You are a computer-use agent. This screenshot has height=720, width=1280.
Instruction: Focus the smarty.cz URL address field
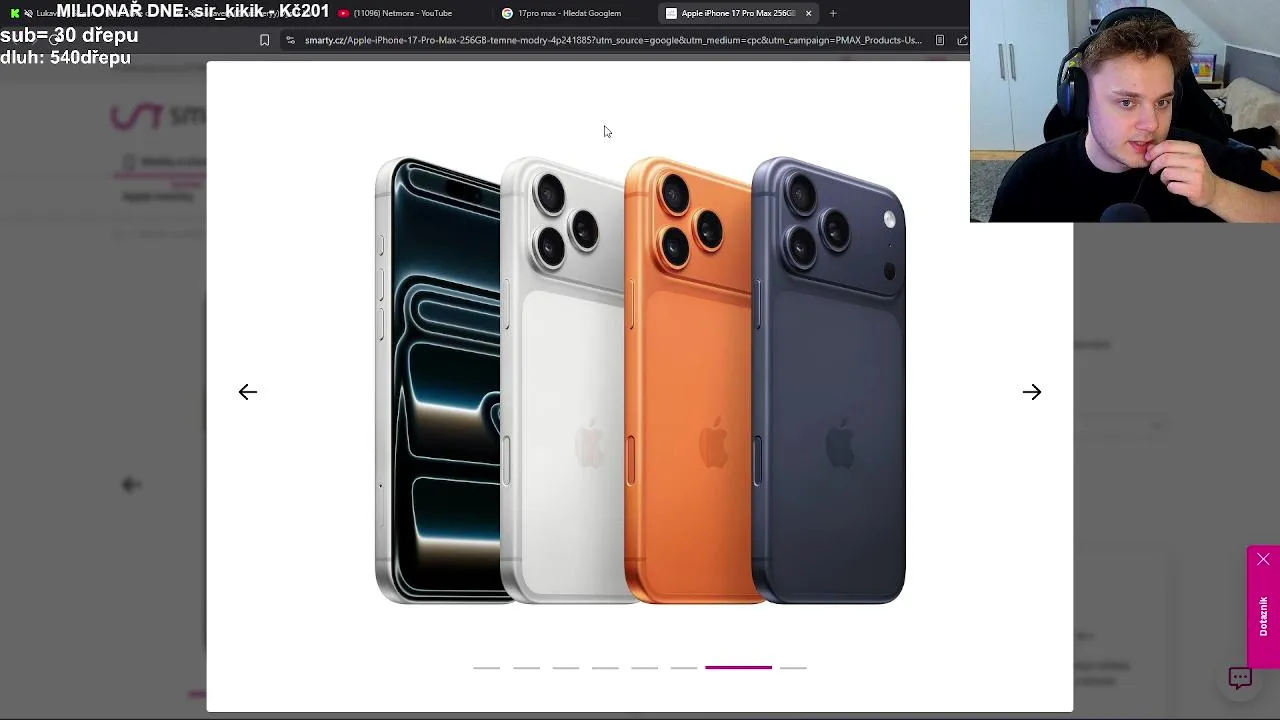[x=613, y=40]
